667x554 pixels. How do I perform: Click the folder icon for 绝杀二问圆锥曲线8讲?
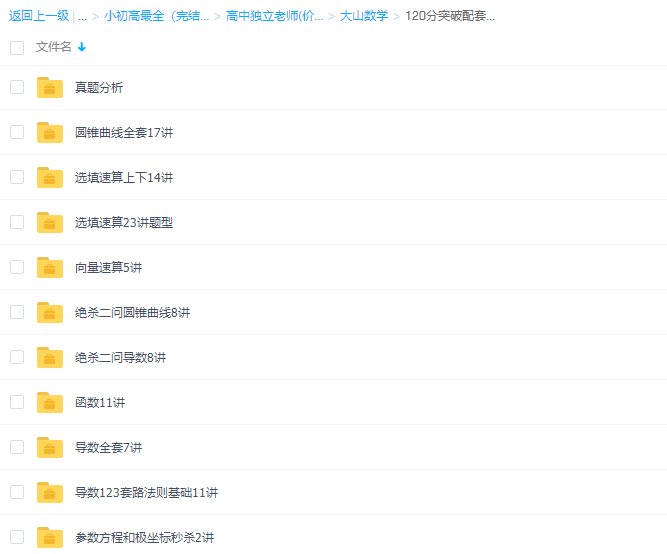[50, 313]
